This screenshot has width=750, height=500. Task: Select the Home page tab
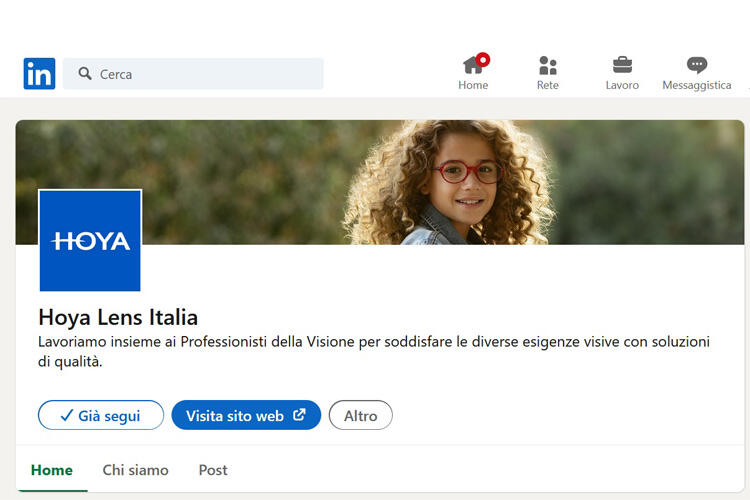coord(52,470)
